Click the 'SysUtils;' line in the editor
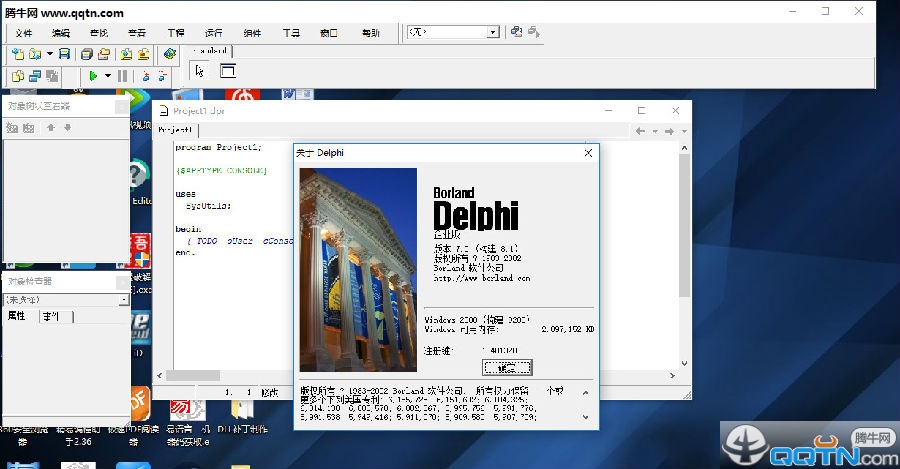 pyautogui.click(x=208, y=206)
